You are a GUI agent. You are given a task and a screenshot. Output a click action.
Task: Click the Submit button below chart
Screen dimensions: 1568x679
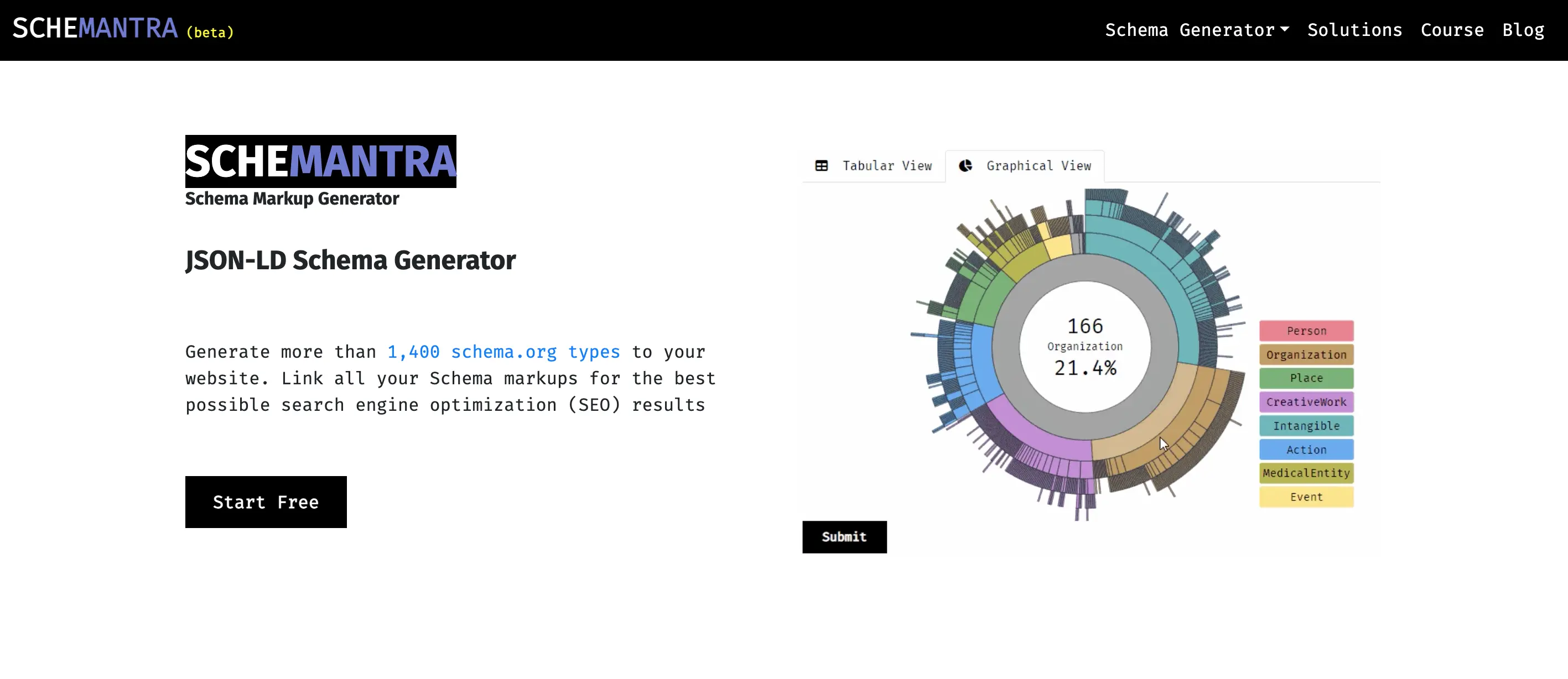pos(844,537)
